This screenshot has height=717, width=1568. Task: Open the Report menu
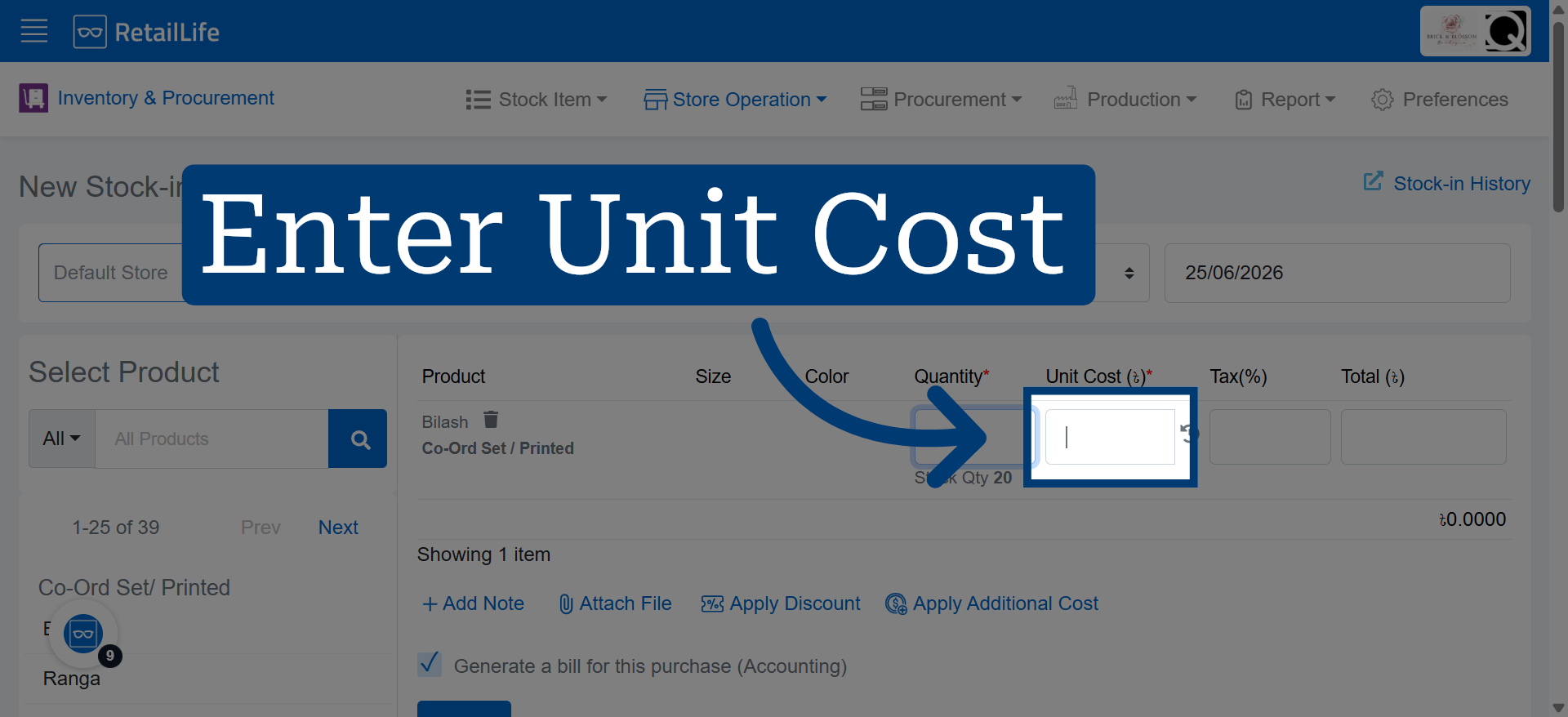point(1285,100)
